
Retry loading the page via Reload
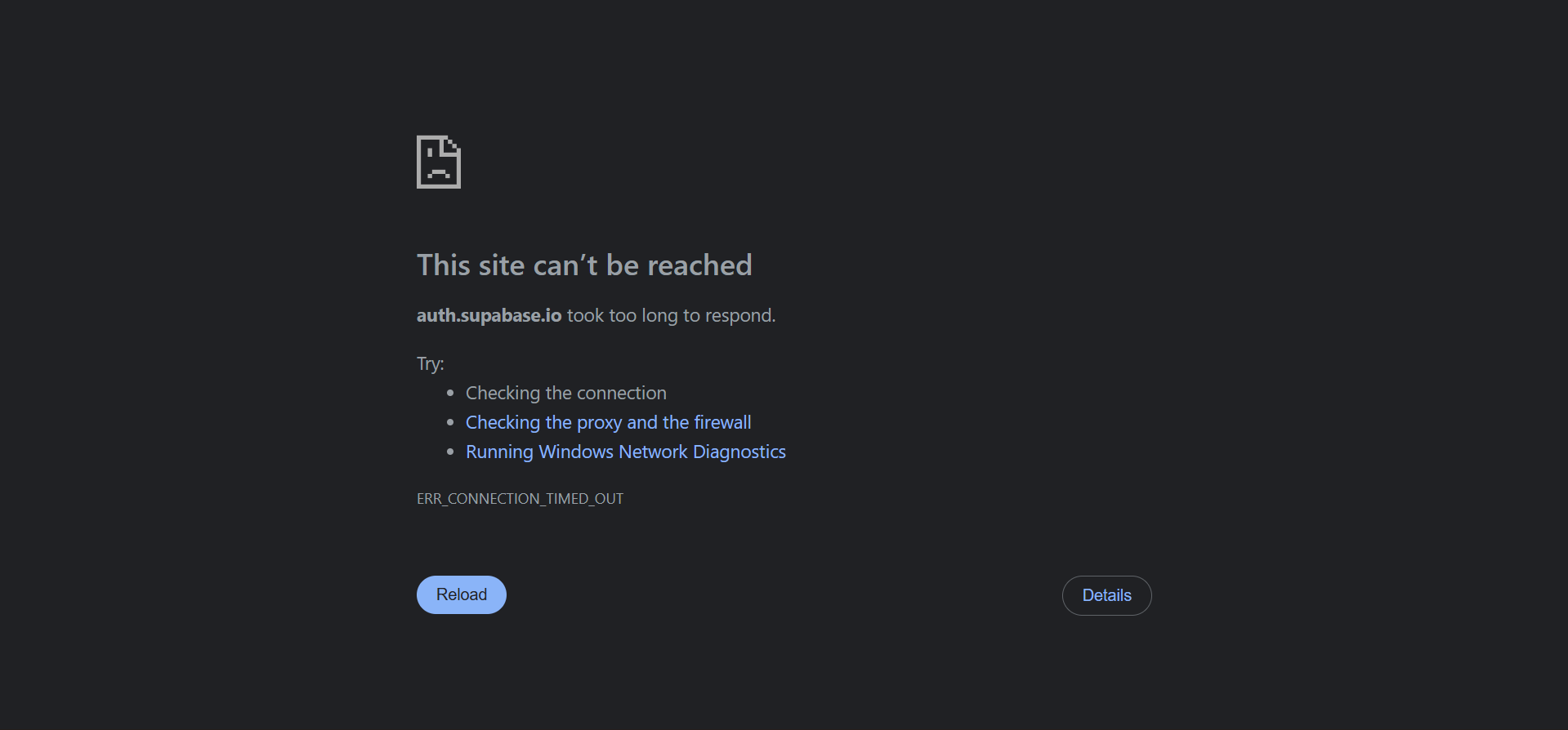pos(461,594)
